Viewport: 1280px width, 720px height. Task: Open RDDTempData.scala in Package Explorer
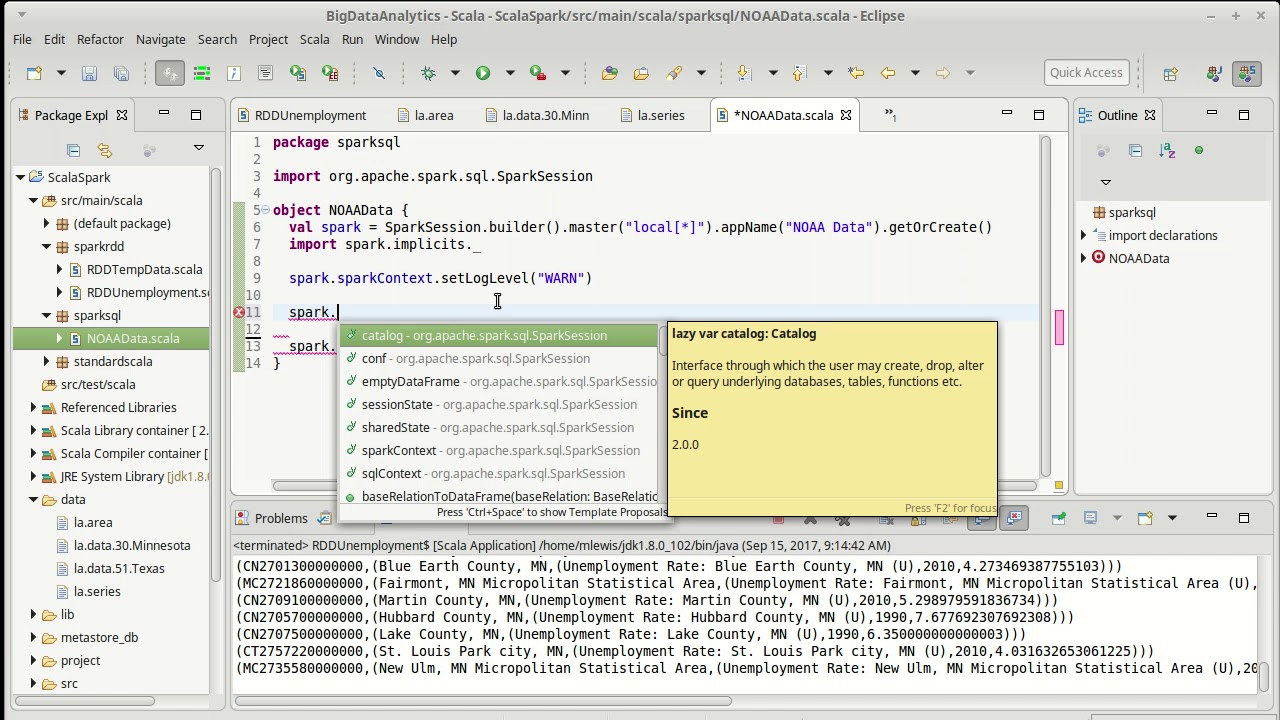click(x=144, y=270)
